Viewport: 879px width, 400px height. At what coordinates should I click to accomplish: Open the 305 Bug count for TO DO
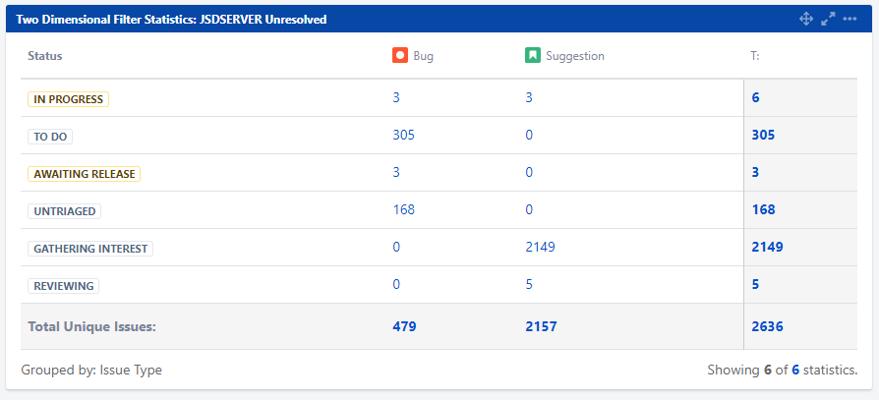coord(404,135)
